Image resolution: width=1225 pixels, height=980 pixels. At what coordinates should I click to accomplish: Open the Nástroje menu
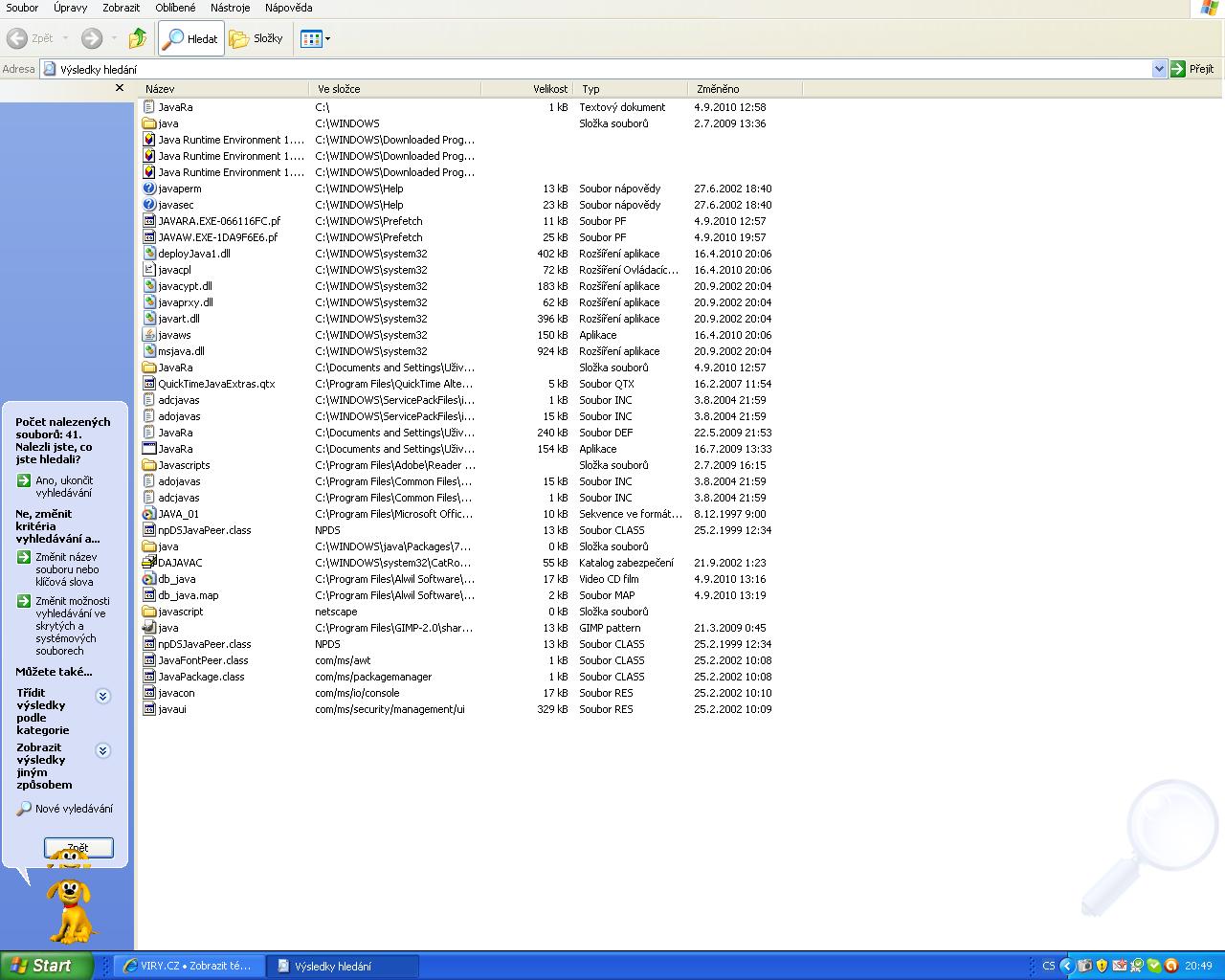tap(230, 8)
